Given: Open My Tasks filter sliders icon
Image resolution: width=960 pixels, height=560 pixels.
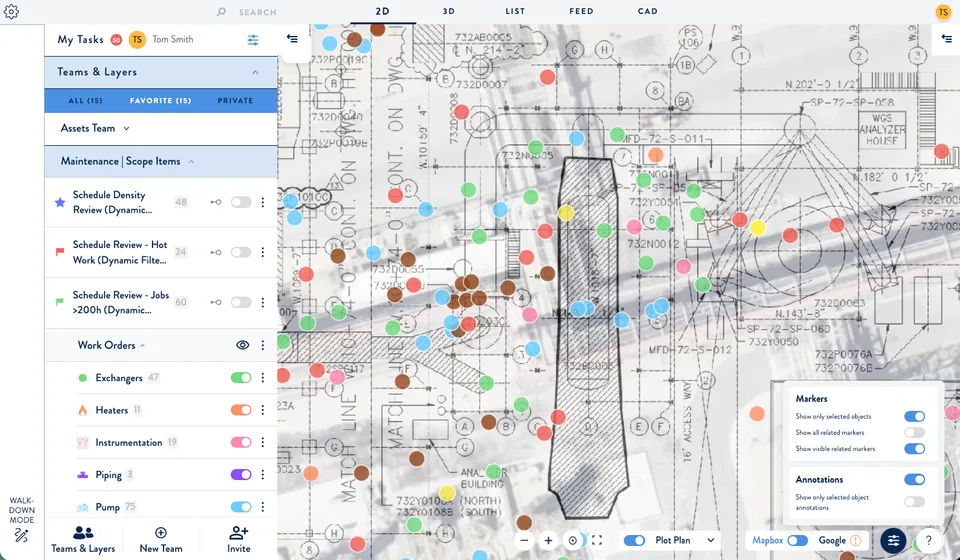Looking at the screenshot, I should tap(253, 40).
